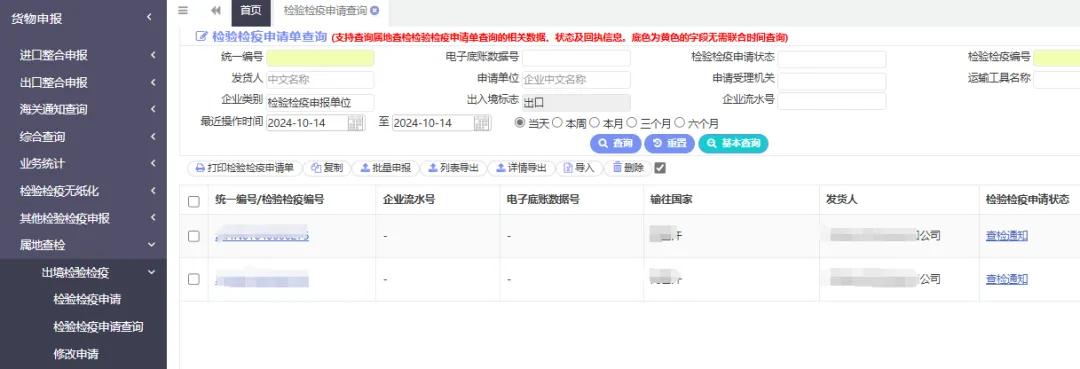Click the double left arrow tab scroller
Screen dimensions: 1080x369
pos(216,10)
